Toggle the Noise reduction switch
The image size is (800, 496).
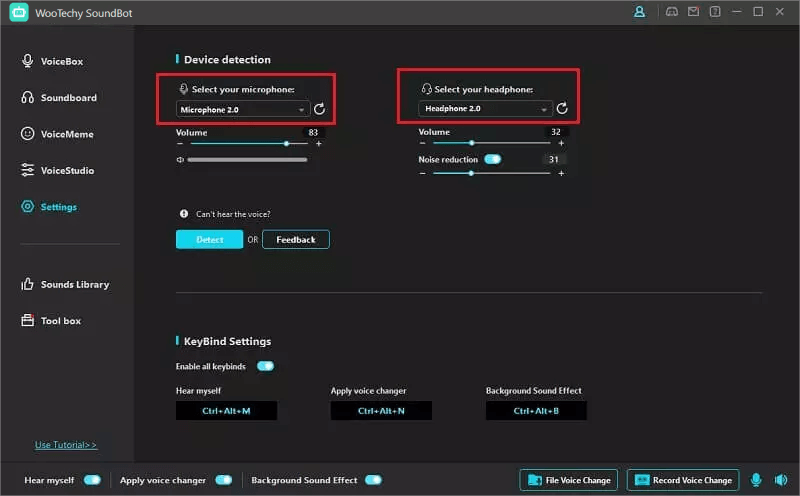click(492, 159)
